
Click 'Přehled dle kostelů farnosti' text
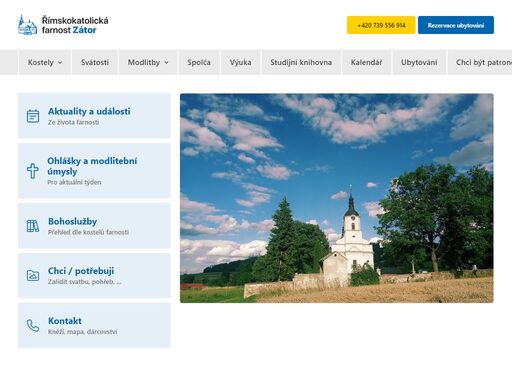pyautogui.click(x=88, y=232)
